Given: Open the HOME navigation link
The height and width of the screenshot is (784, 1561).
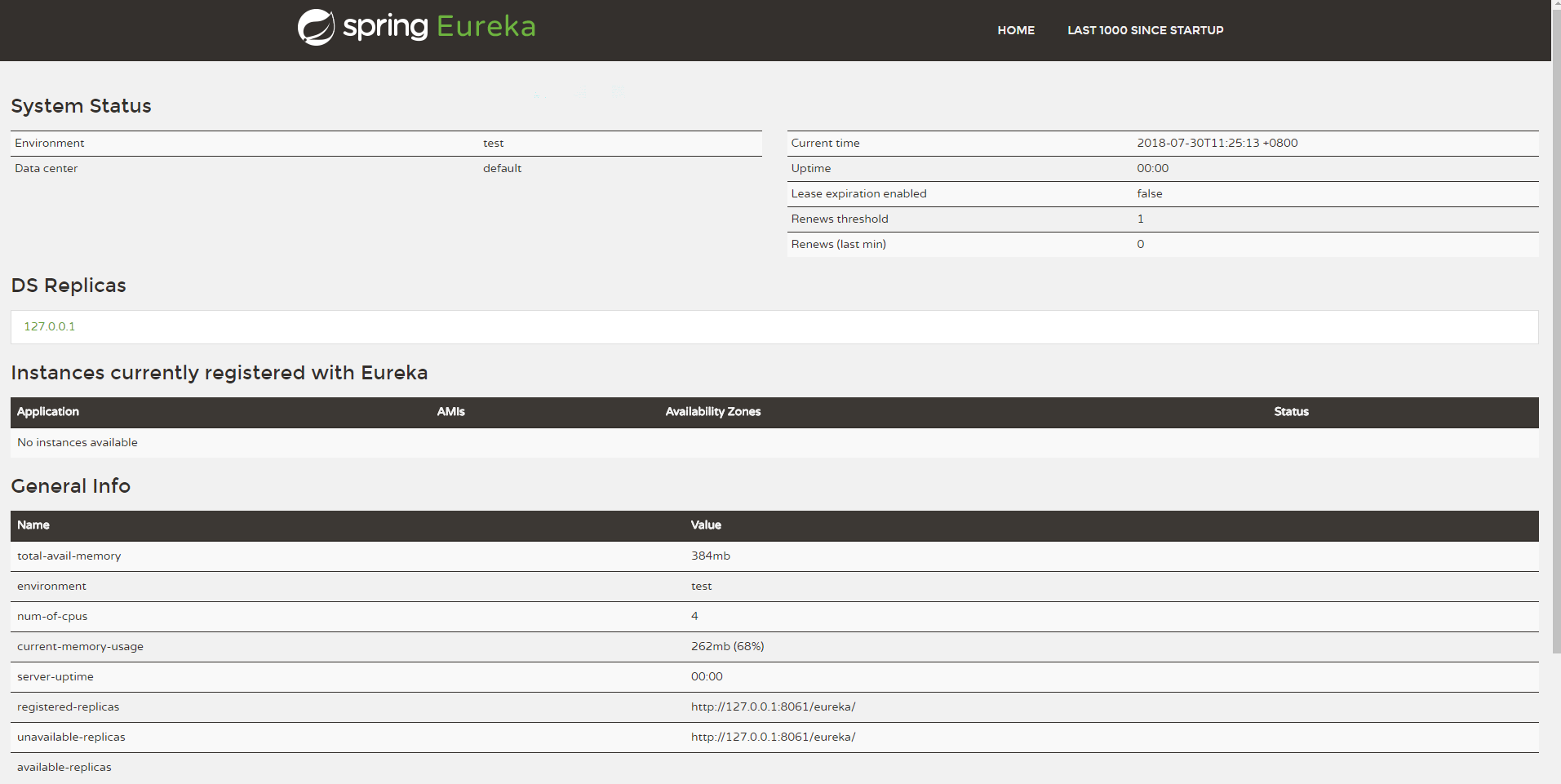Looking at the screenshot, I should [x=1016, y=30].
